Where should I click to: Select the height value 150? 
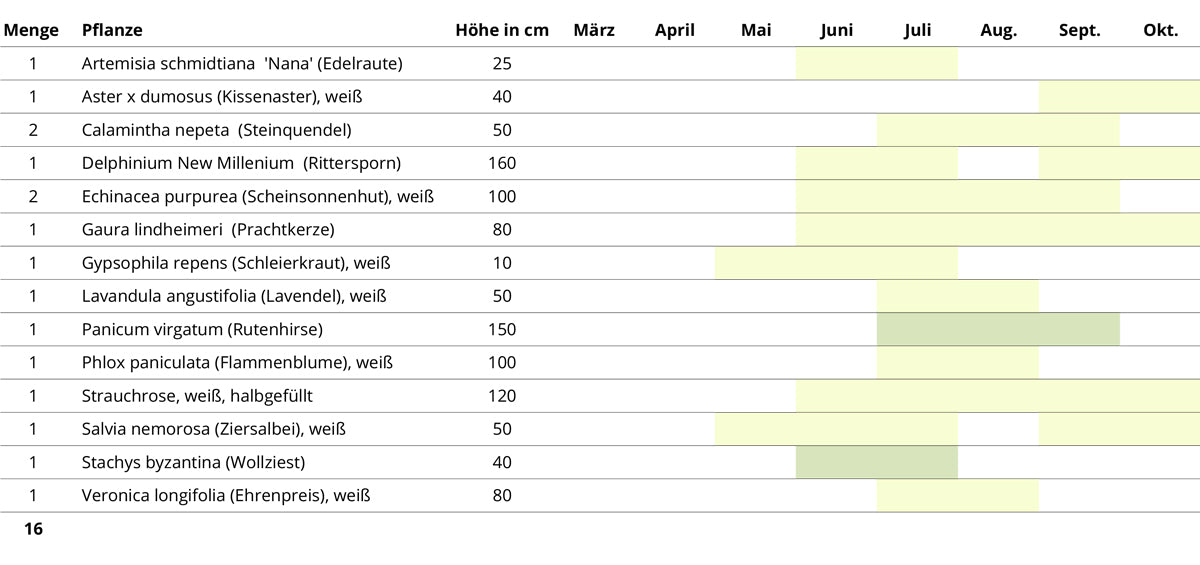(x=502, y=329)
